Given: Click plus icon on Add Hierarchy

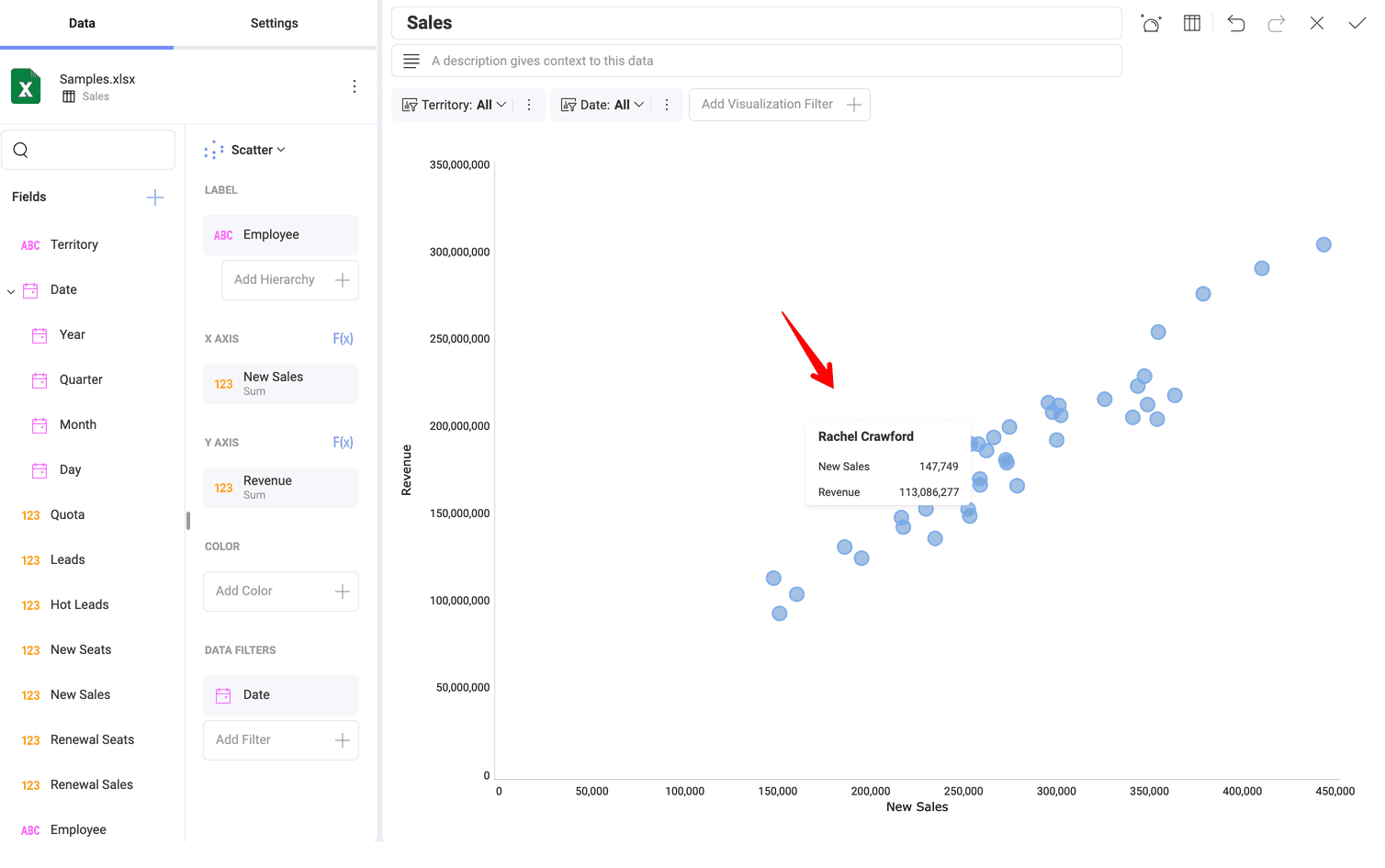Looking at the screenshot, I should 343,280.
